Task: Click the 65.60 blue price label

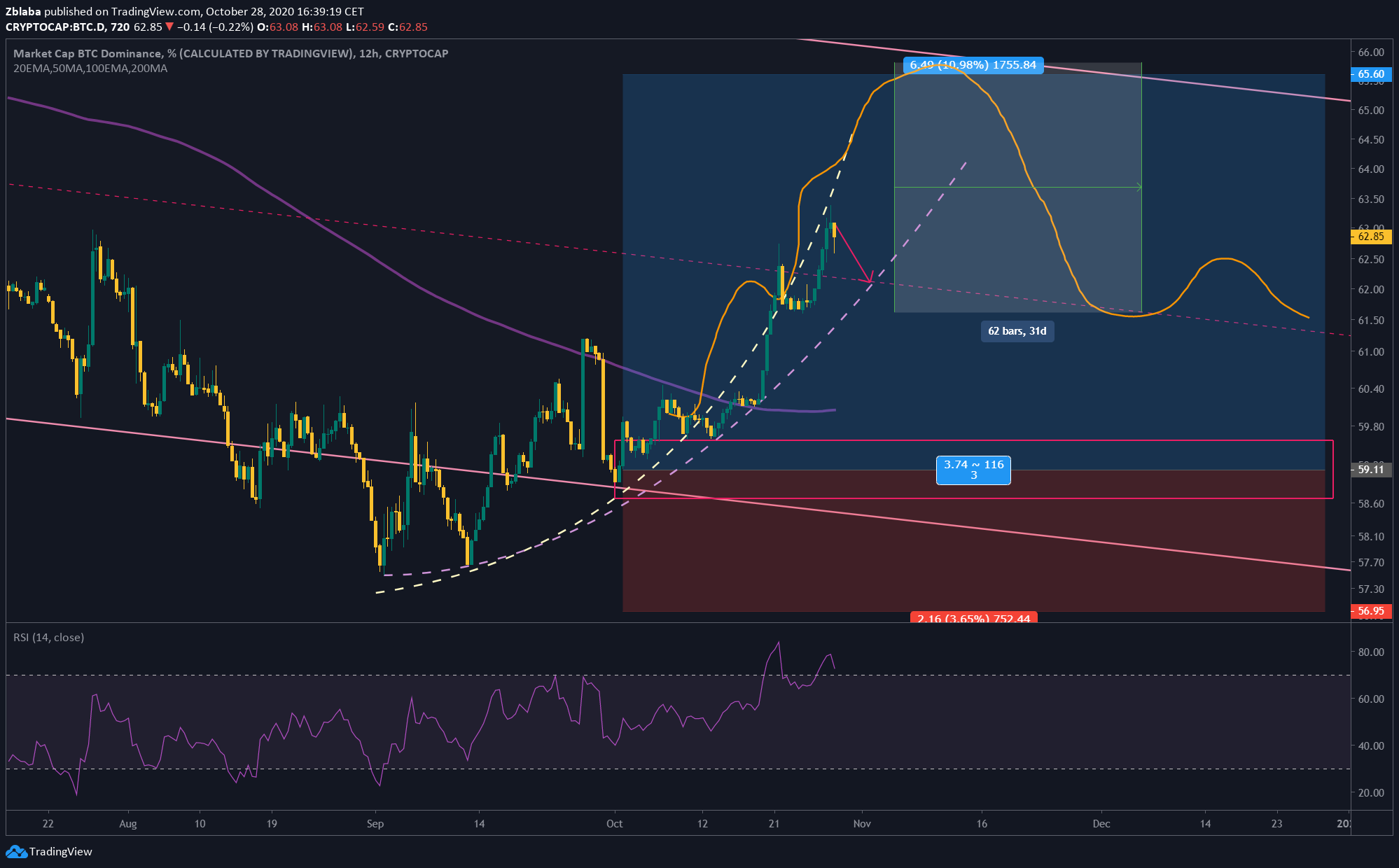Action: click(x=1370, y=74)
